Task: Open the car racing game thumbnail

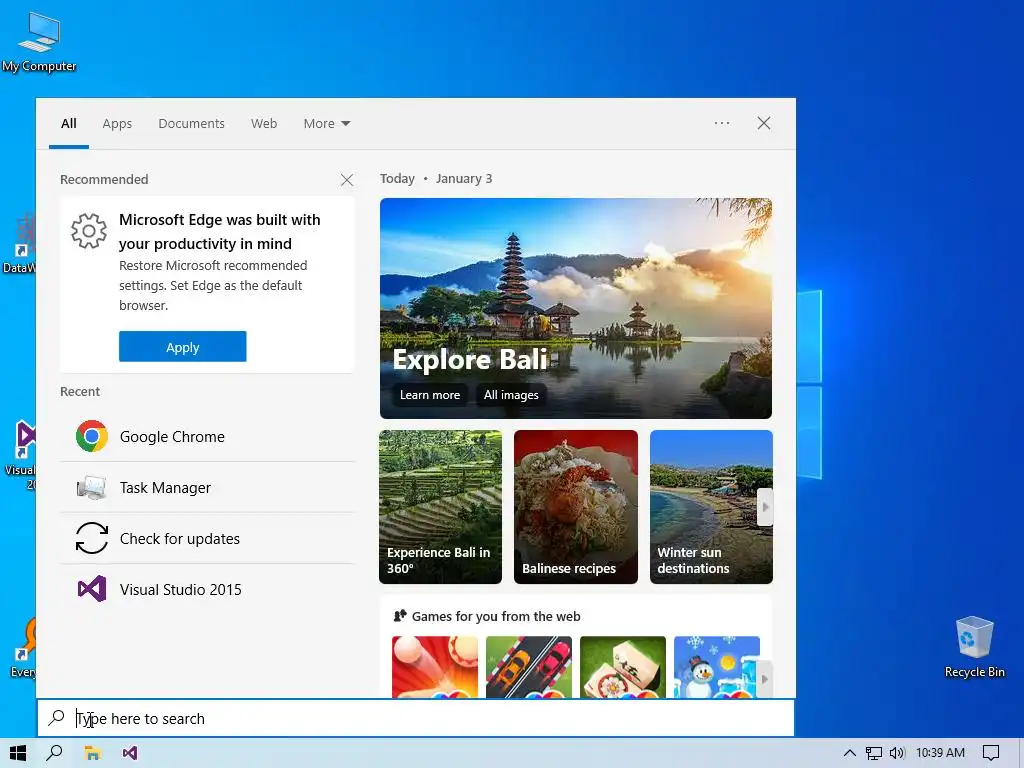Action: pos(529,667)
